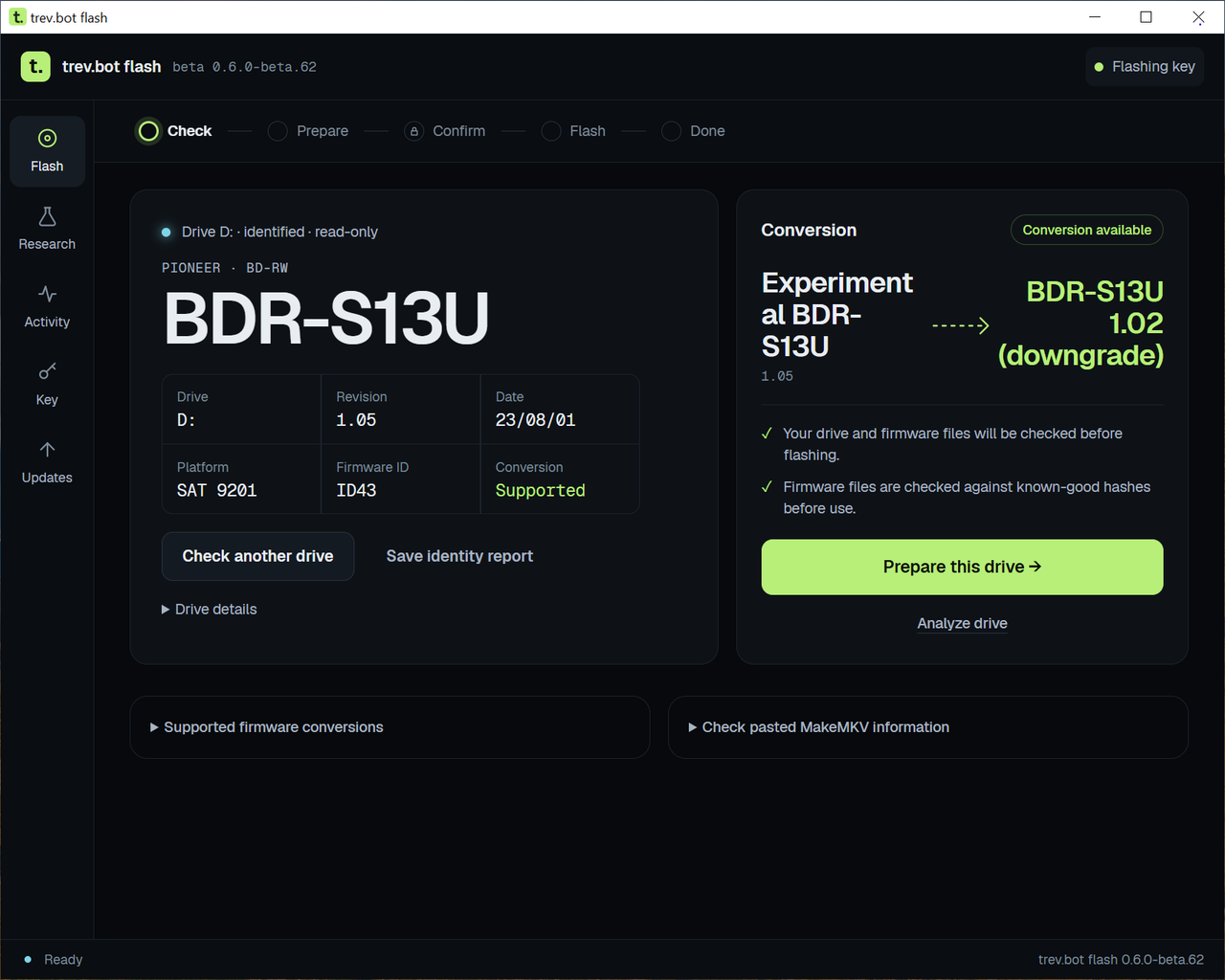Click the Drive value D:
Viewport: 1225px width, 980px height.
click(x=186, y=420)
